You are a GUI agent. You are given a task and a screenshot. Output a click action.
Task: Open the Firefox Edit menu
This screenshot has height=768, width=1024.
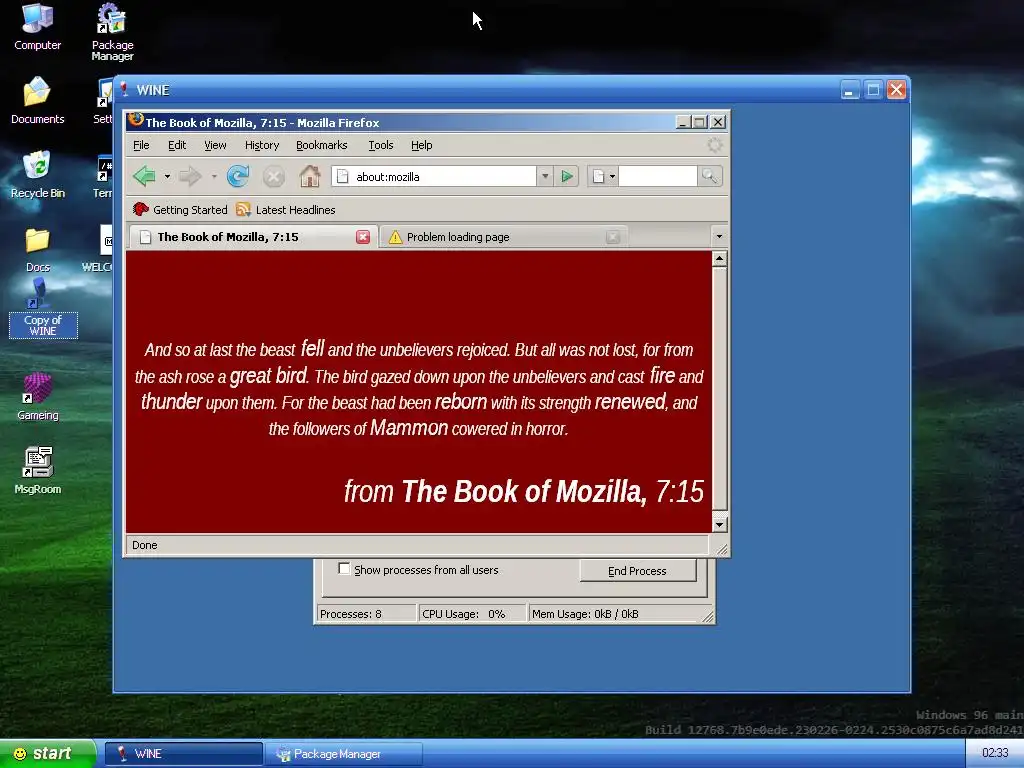tap(177, 145)
